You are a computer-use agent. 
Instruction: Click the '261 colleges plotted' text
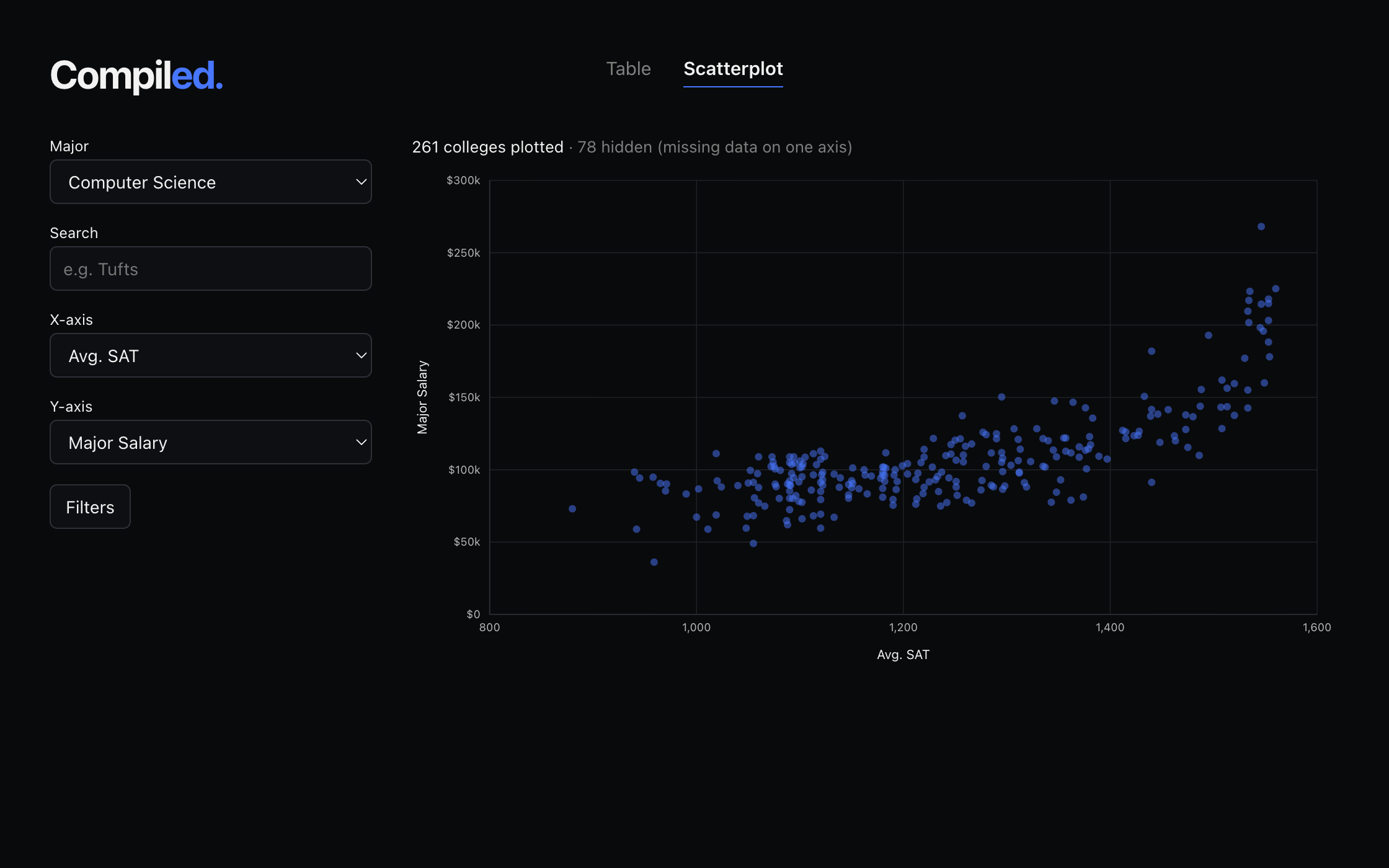(487, 147)
